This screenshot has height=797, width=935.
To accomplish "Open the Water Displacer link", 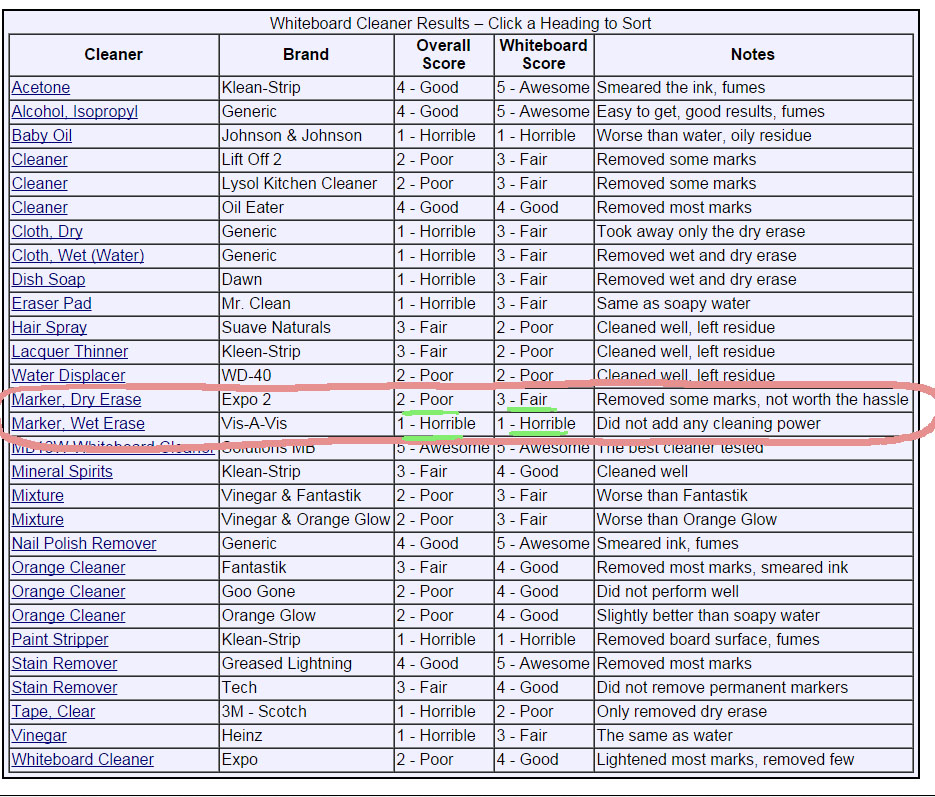I will (x=69, y=376).
